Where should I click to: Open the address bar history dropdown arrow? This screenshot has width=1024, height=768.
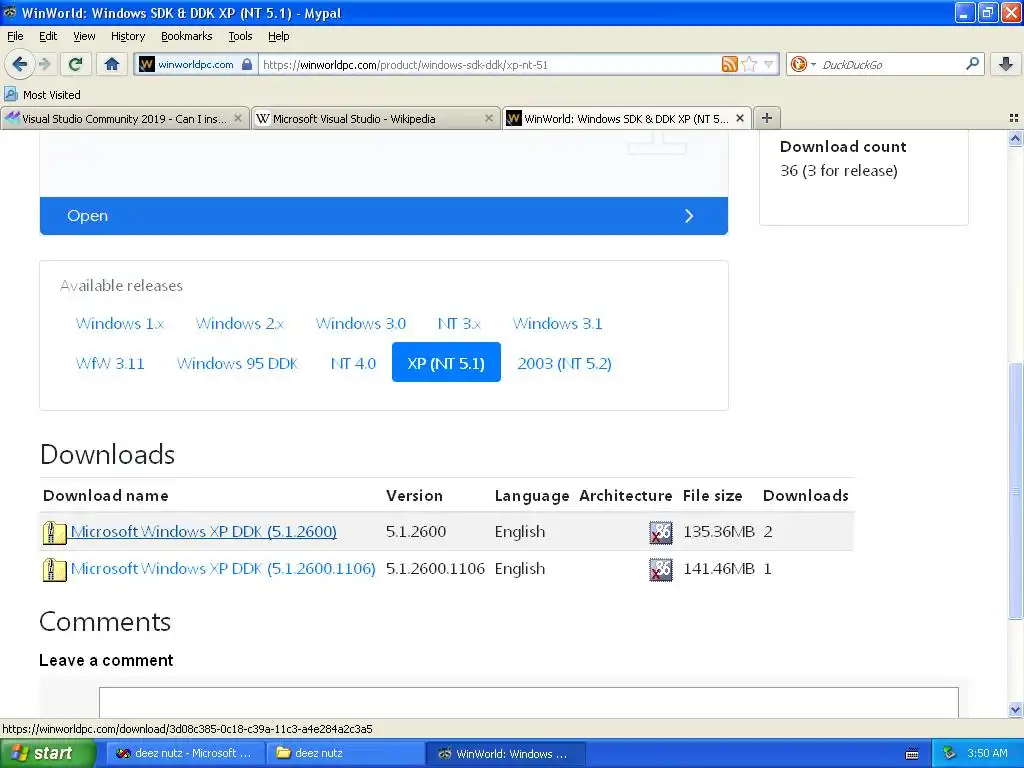(769, 64)
